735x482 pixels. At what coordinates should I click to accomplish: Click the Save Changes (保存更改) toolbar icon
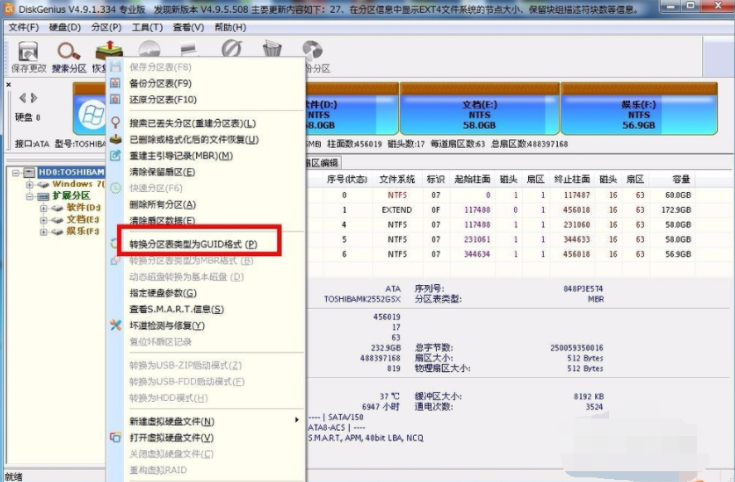coord(28,51)
